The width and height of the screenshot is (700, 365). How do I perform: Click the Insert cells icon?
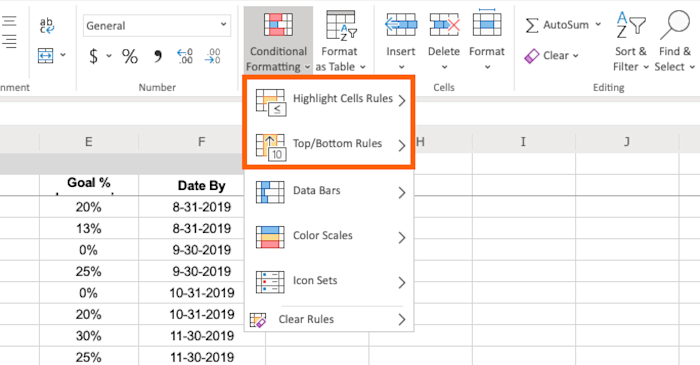click(x=401, y=24)
